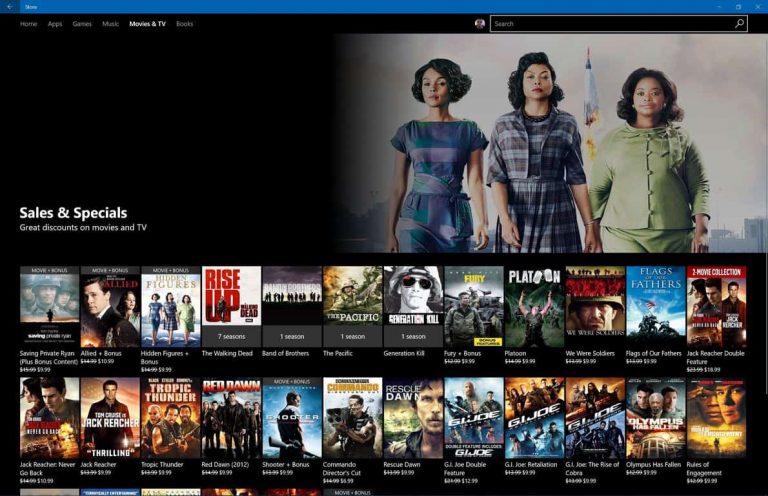Select the Hidden Figures + Bonus poster
The width and height of the screenshot is (768, 496).
pos(170,307)
